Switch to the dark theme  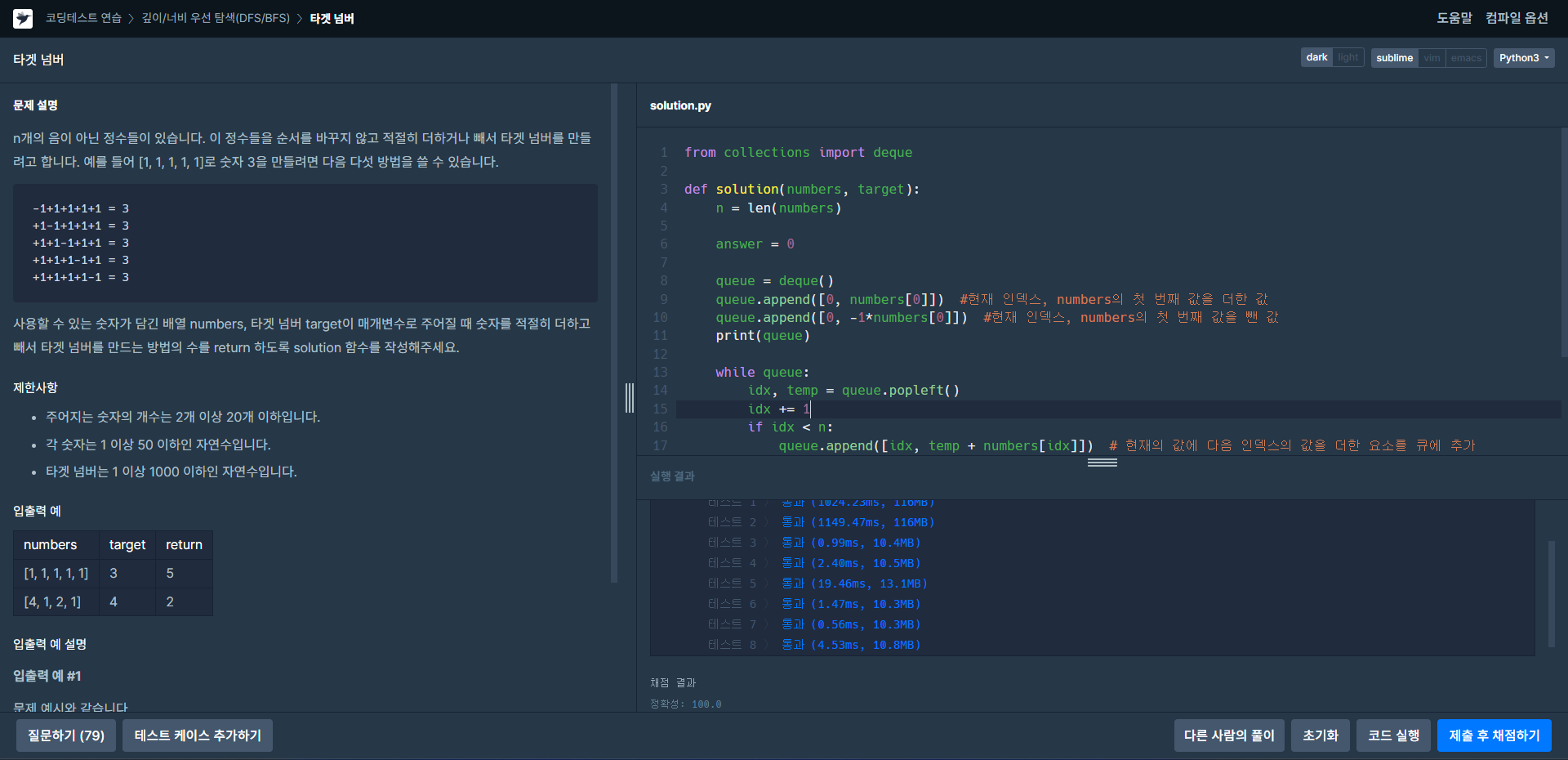1316,57
